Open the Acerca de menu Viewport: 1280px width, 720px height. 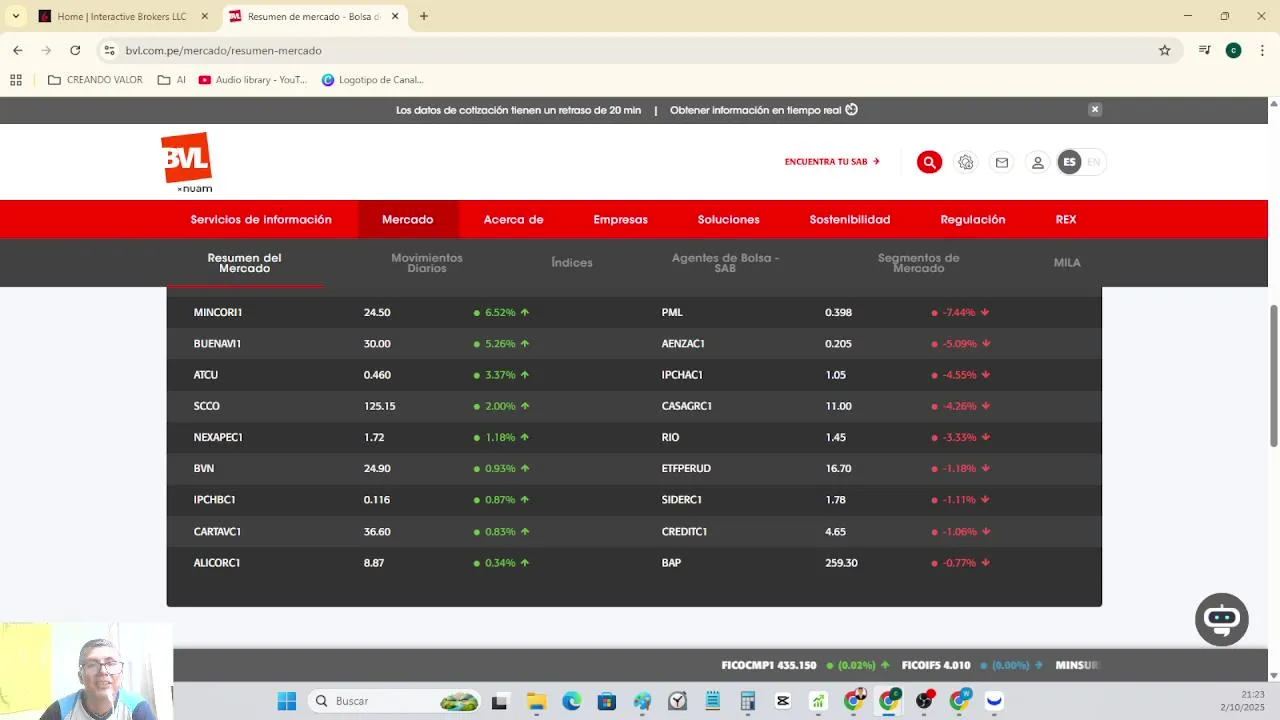pyautogui.click(x=513, y=219)
